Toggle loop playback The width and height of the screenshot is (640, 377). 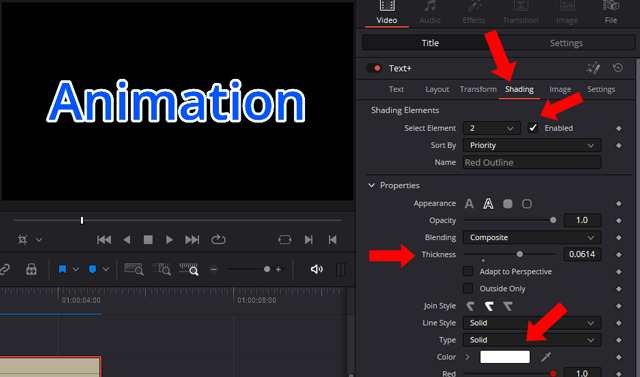pos(218,240)
